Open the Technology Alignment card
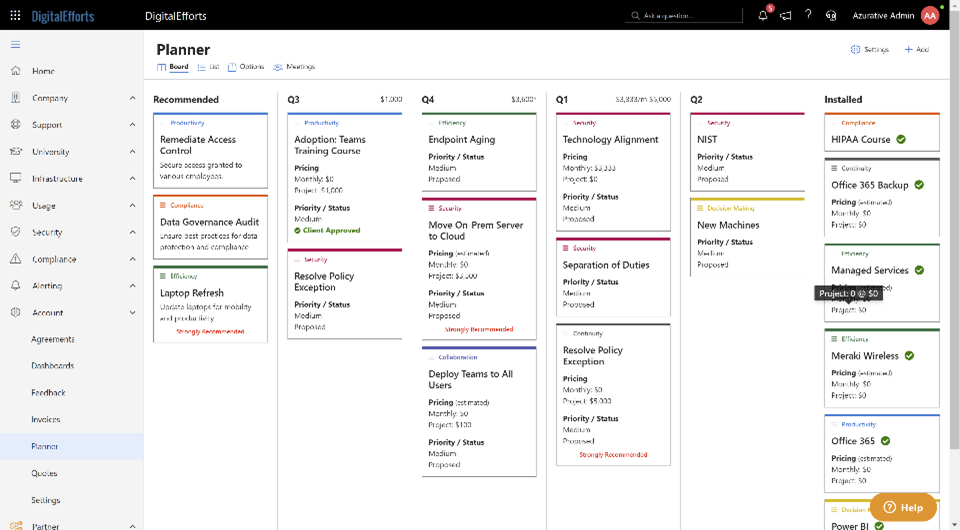Screen dimensions: 960x530 coord(613,171)
